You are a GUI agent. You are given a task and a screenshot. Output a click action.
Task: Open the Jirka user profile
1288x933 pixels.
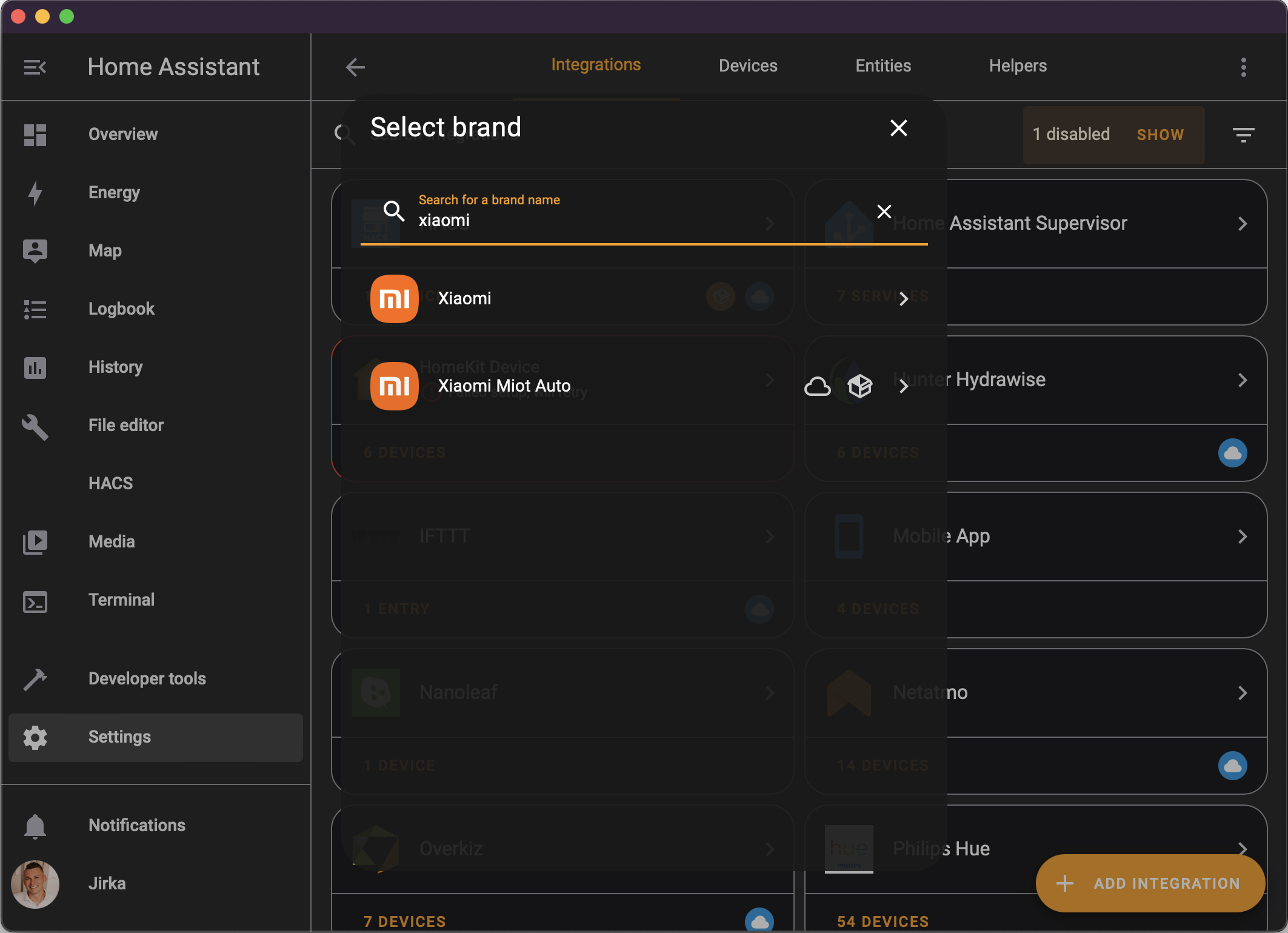[x=107, y=884]
